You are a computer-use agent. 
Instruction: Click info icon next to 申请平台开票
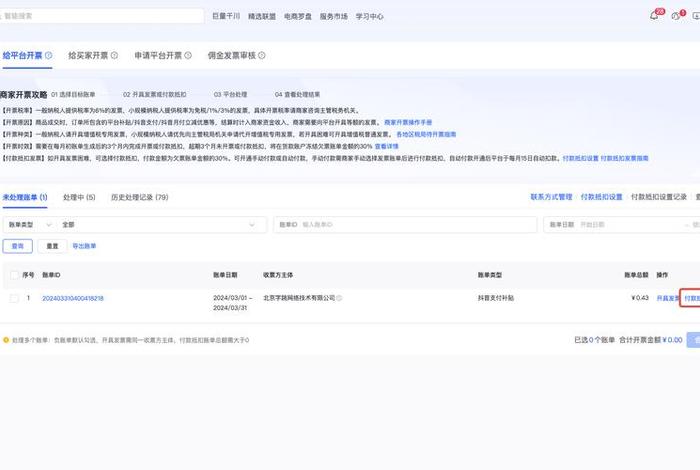[x=188, y=55]
